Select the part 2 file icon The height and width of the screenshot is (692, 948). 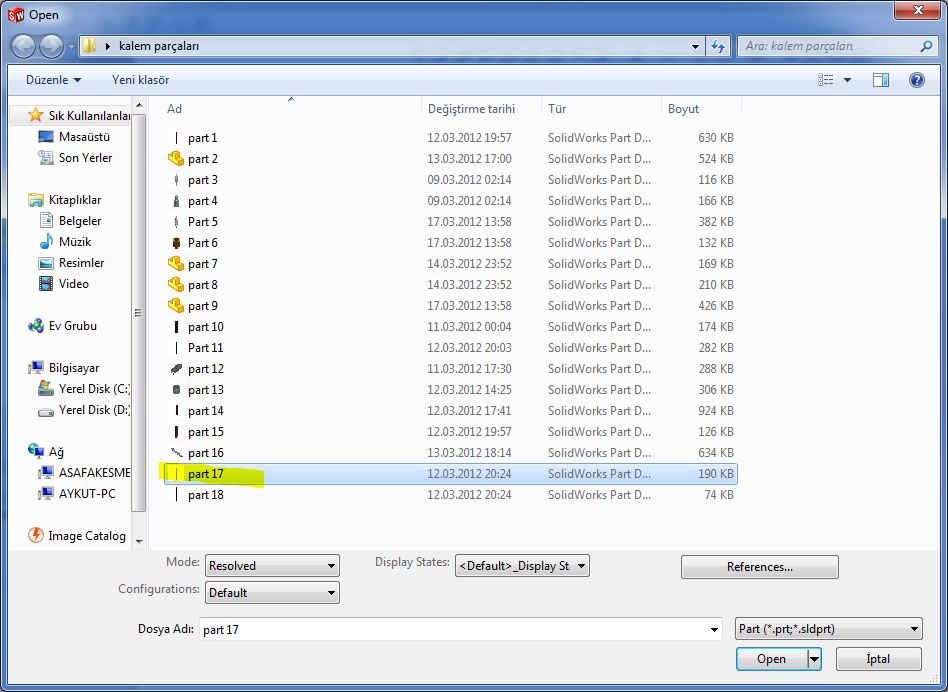pos(176,159)
